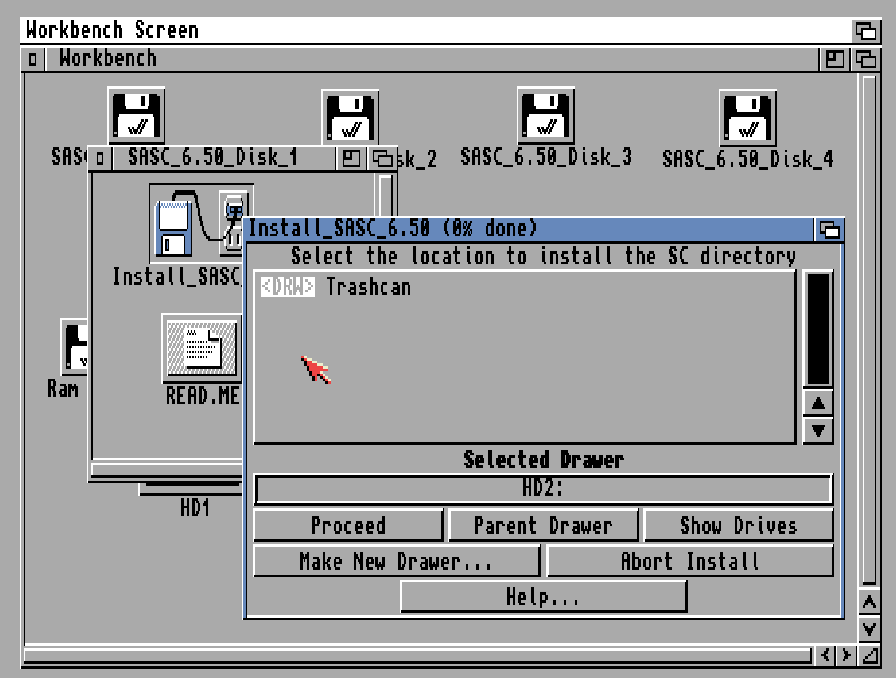Screen dimensions: 896x678
Task: Click the Workbench window vertical scrollbar
Action: coord(869,329)
